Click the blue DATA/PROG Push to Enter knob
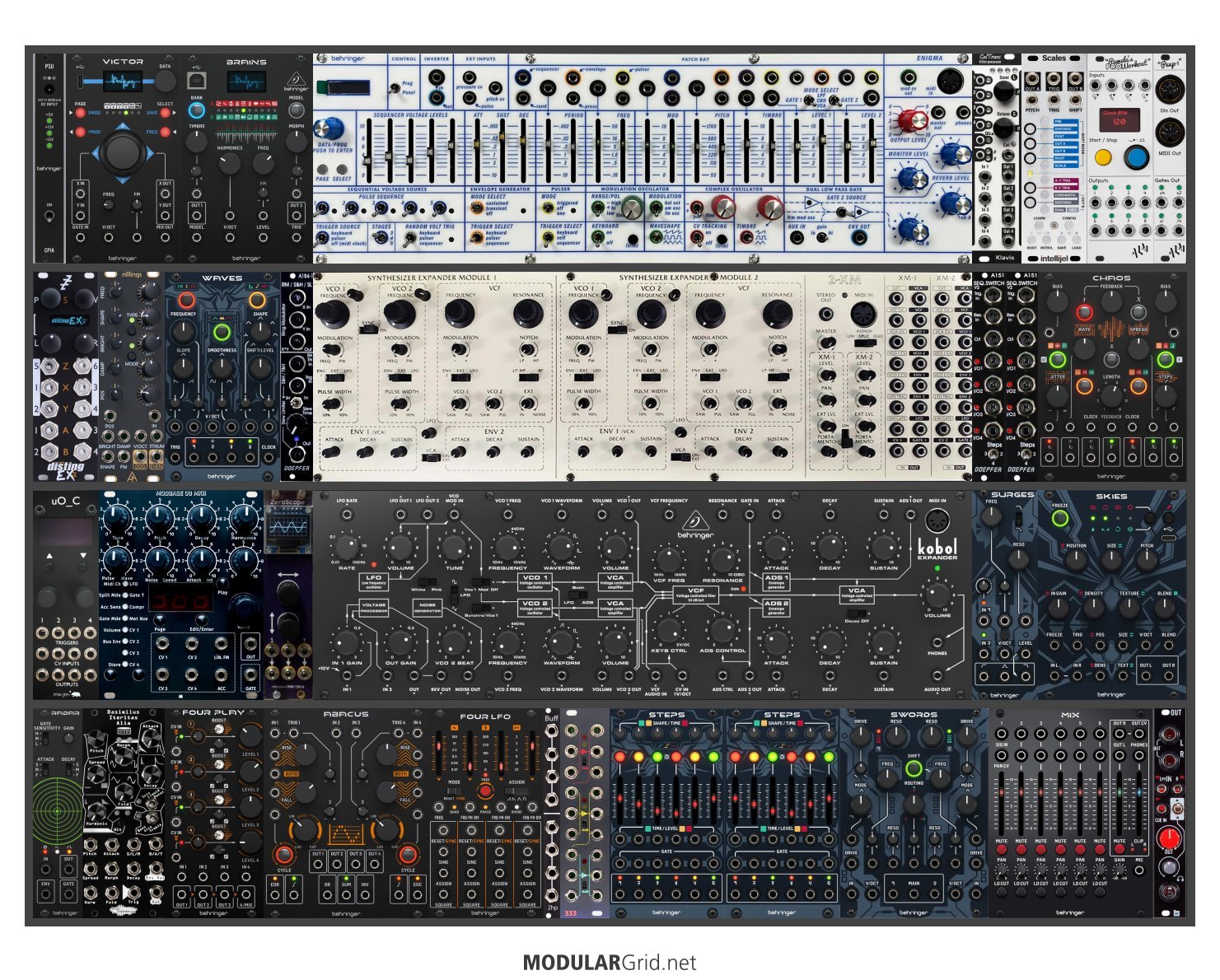The image size is (1220, 980). click(x=330, y=128)
